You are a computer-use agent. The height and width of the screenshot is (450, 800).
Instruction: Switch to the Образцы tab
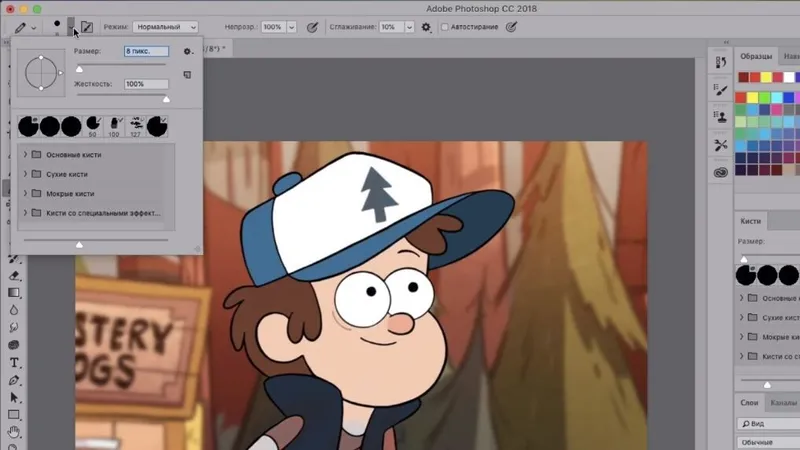pos(756,57)
